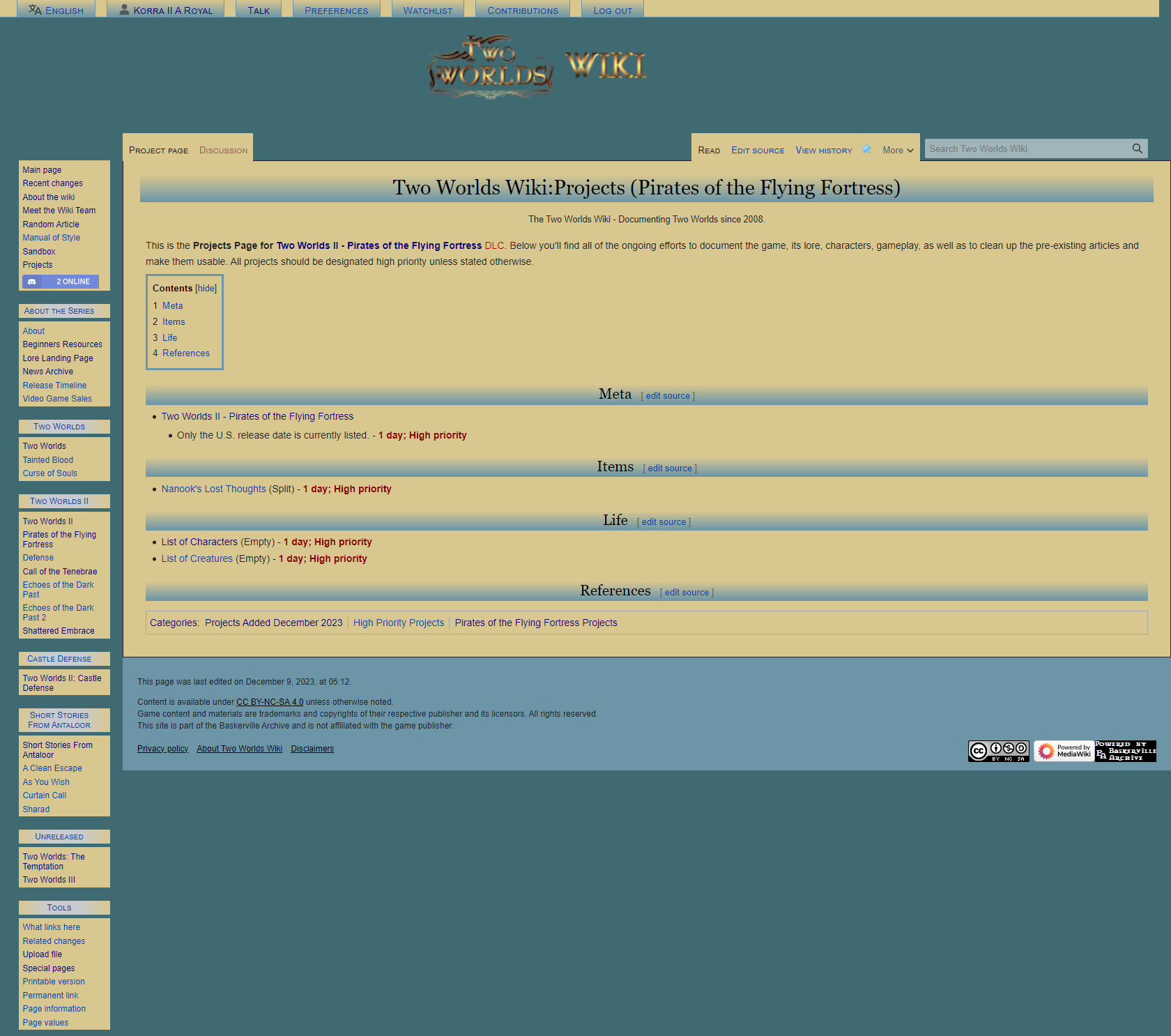Expand the More dropdown menu

[x=898, y=150]
